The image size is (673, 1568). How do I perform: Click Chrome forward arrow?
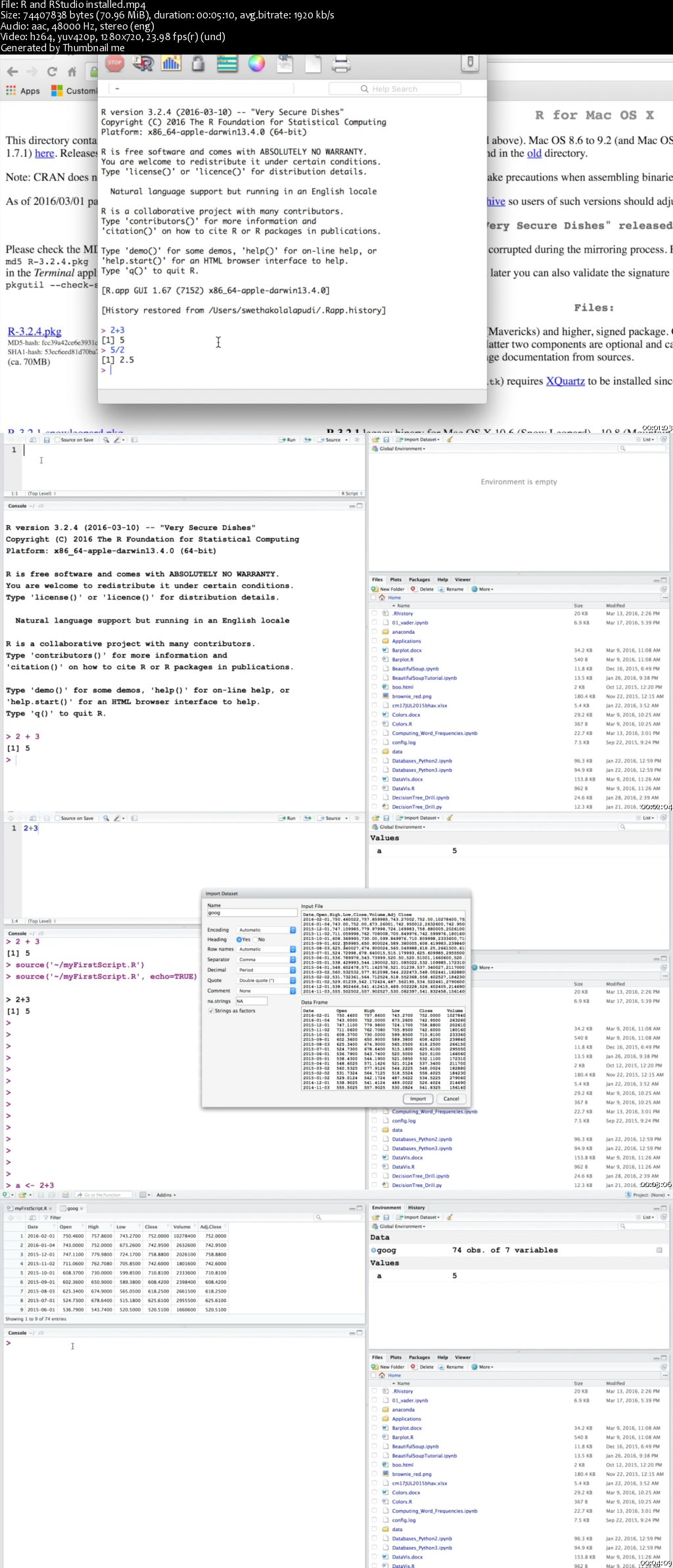tap(32, 72)
